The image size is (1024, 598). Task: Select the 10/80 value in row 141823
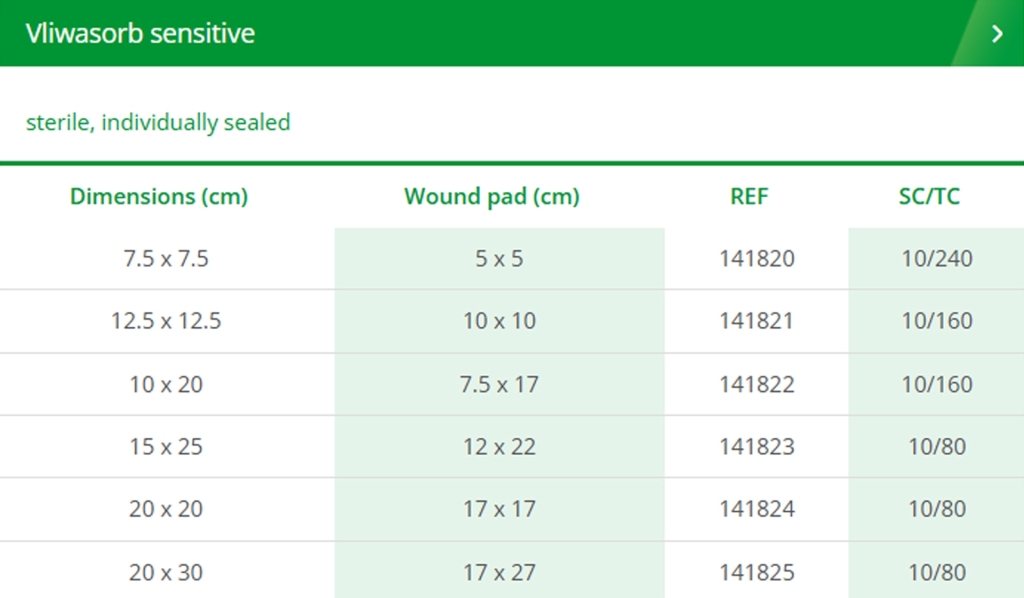click(937, 447)
